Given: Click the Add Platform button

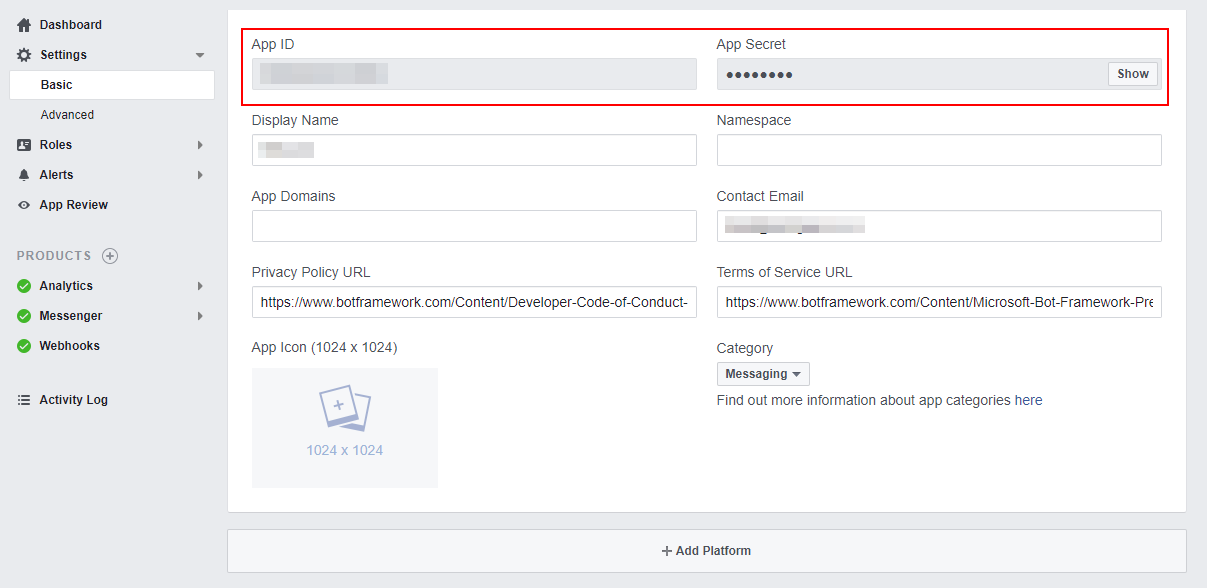Looking at the screenshot, I should pos(706,551).
